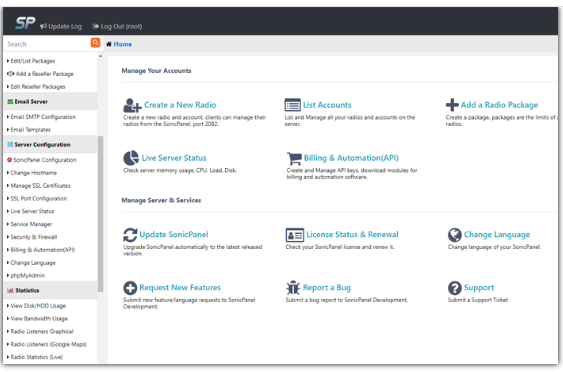Collapse the Email Server sidebar section
563x372 pixels.
coord(50,102)
